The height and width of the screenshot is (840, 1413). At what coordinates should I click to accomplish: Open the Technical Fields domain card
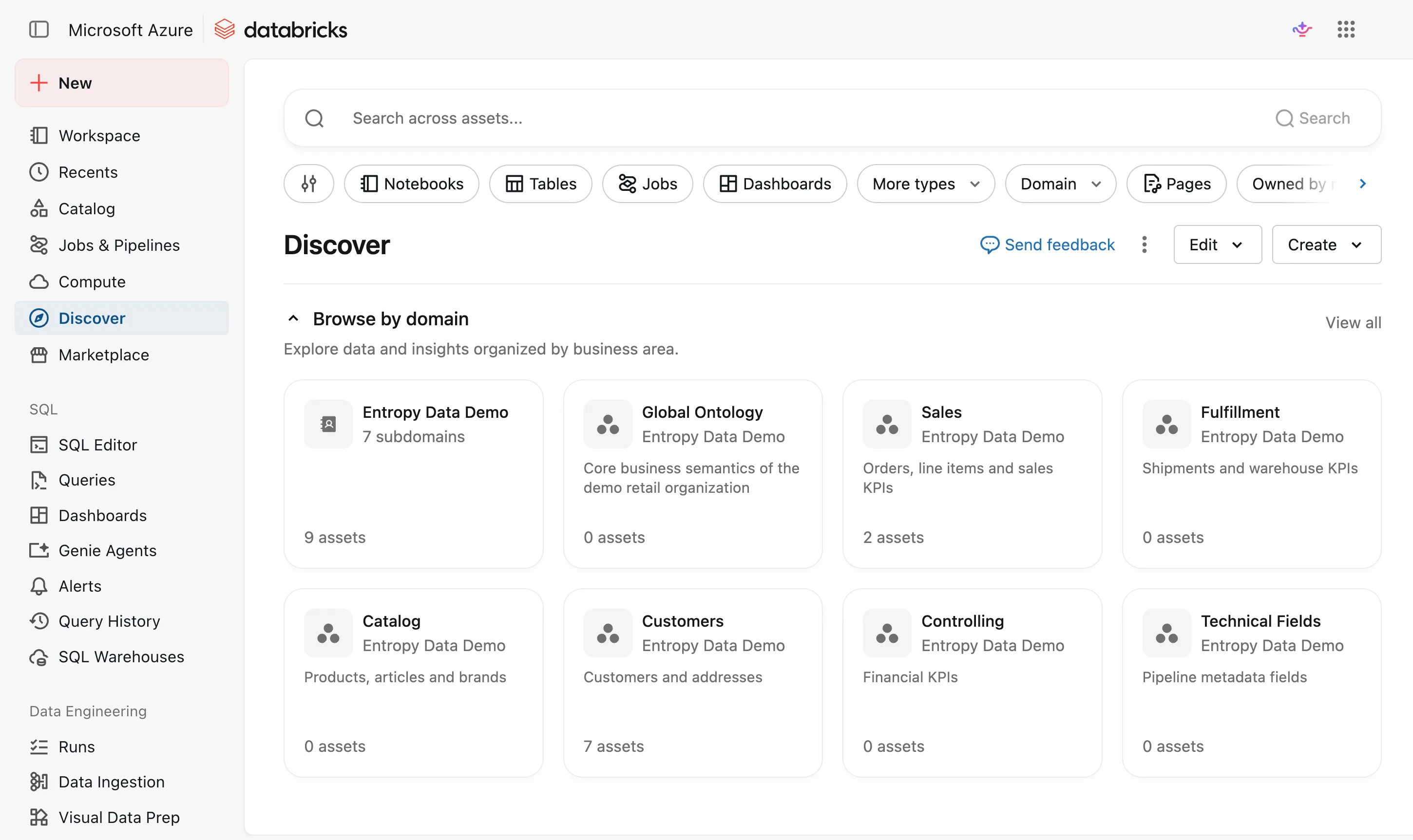click(1252, 683)
